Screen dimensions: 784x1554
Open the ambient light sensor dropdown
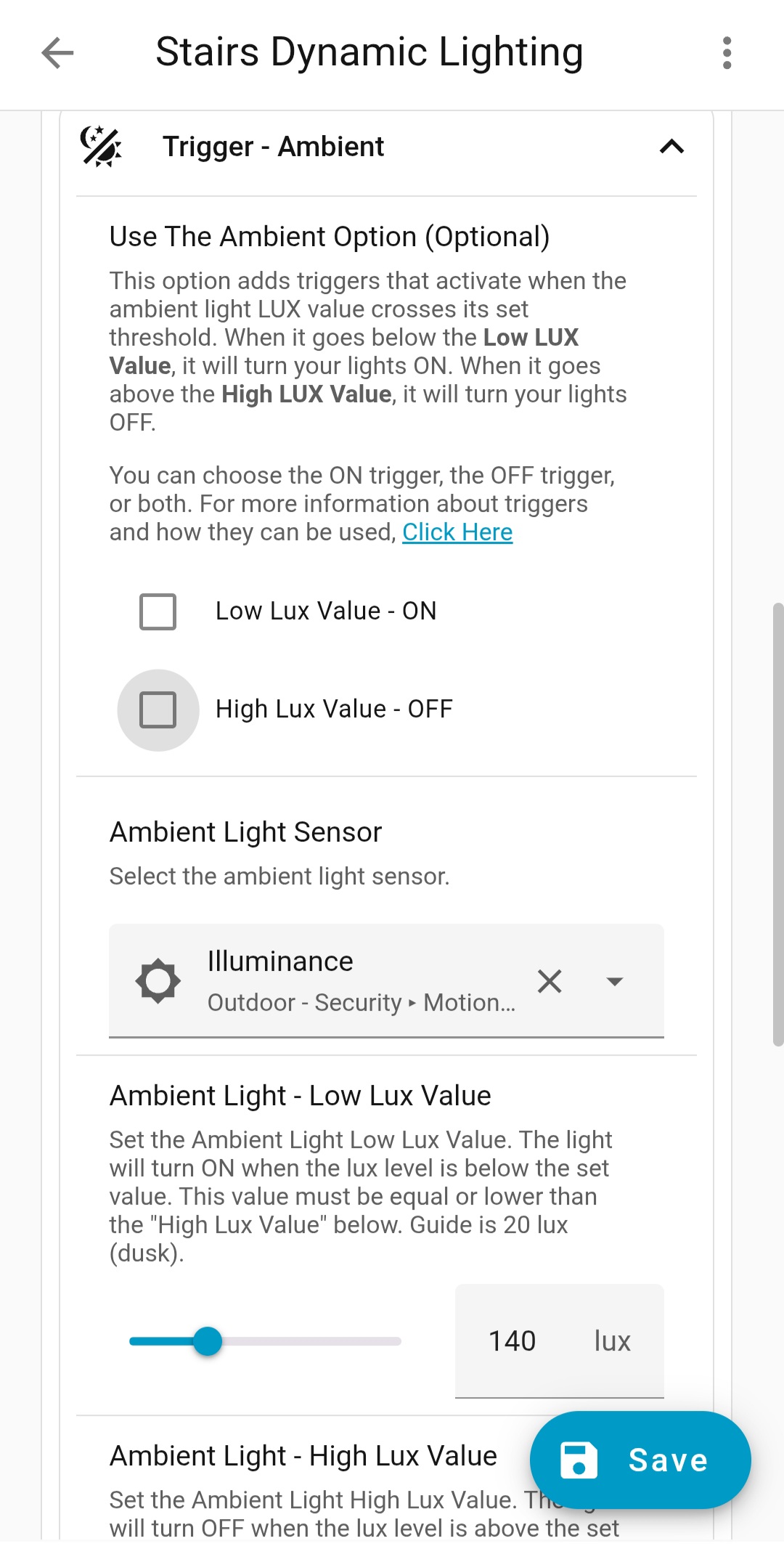tap(615, 981)
